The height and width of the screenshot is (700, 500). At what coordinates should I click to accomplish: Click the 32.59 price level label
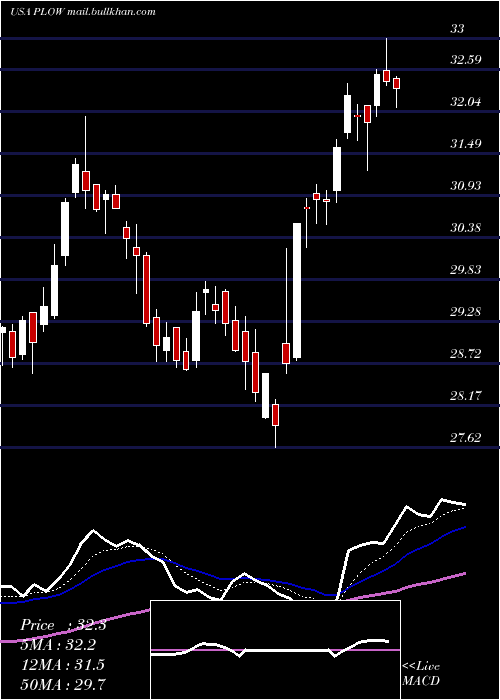(466, 59)
